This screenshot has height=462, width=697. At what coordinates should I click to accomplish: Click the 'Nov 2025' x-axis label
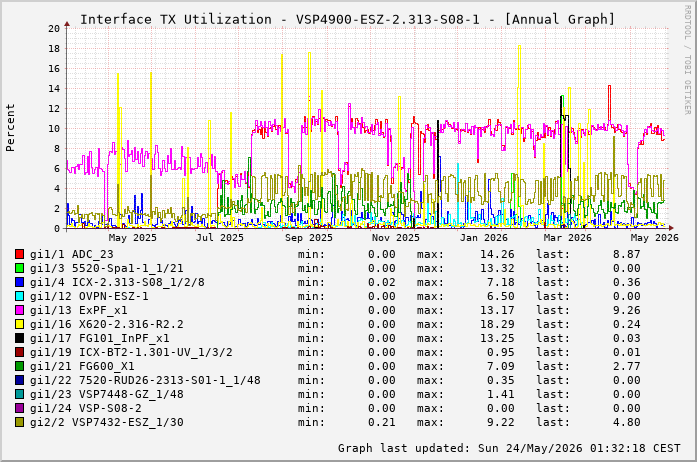coord(396,237)
